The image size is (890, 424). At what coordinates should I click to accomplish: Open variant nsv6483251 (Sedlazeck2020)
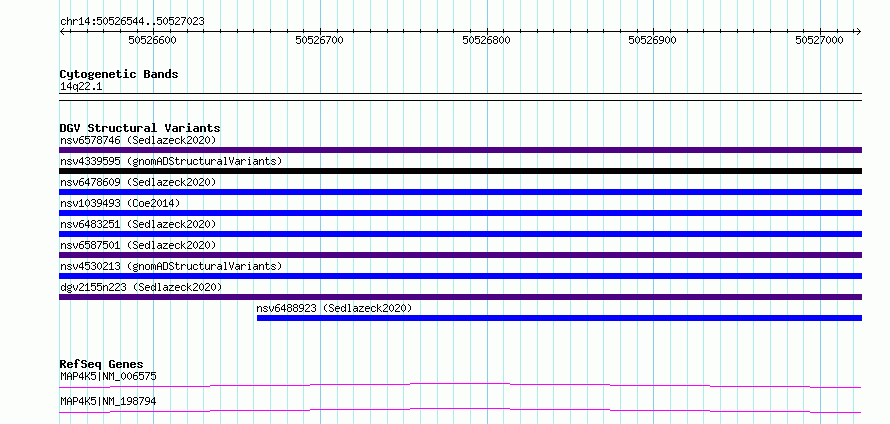coord(138,224)
